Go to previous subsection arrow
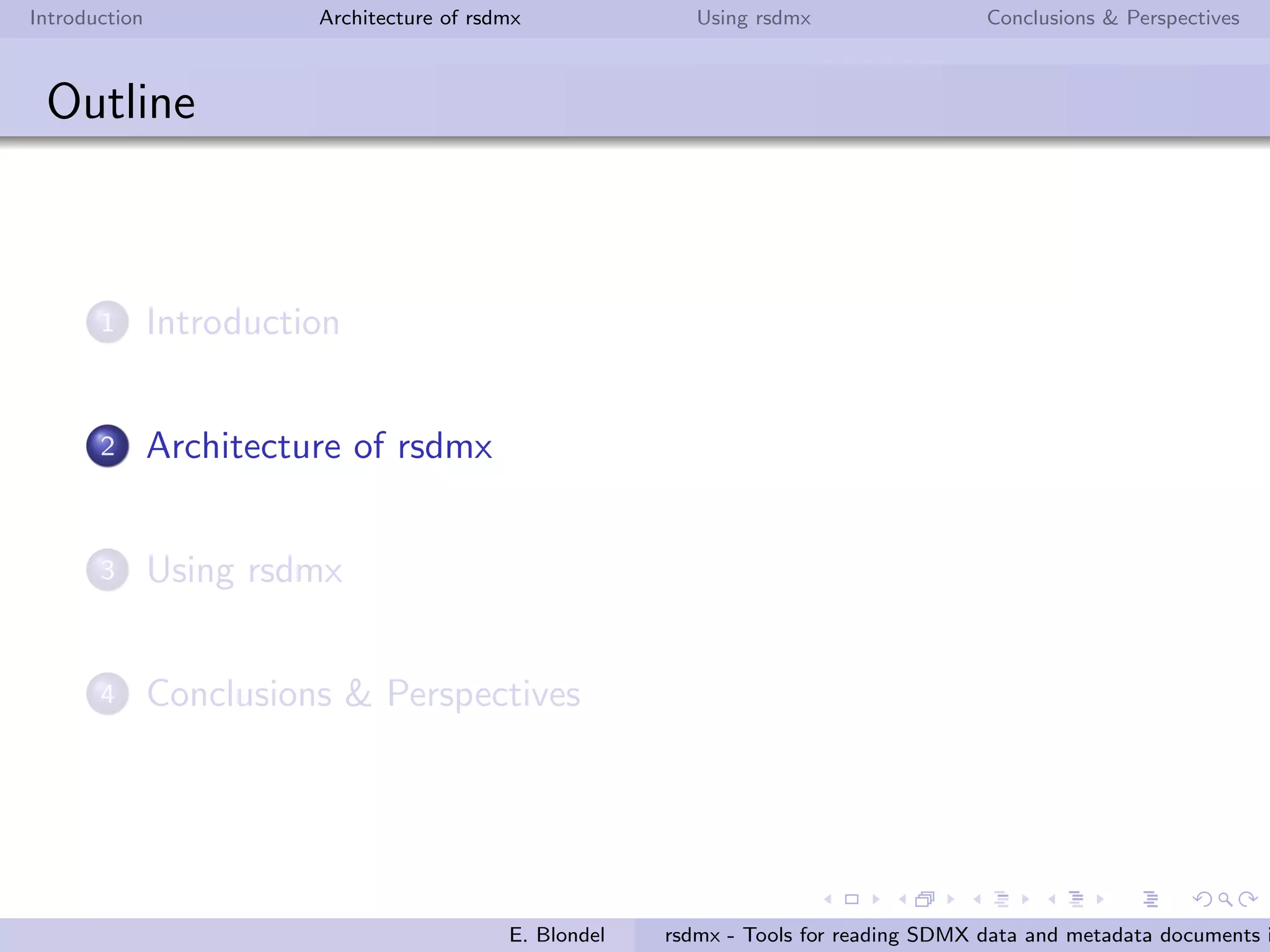 977,899
